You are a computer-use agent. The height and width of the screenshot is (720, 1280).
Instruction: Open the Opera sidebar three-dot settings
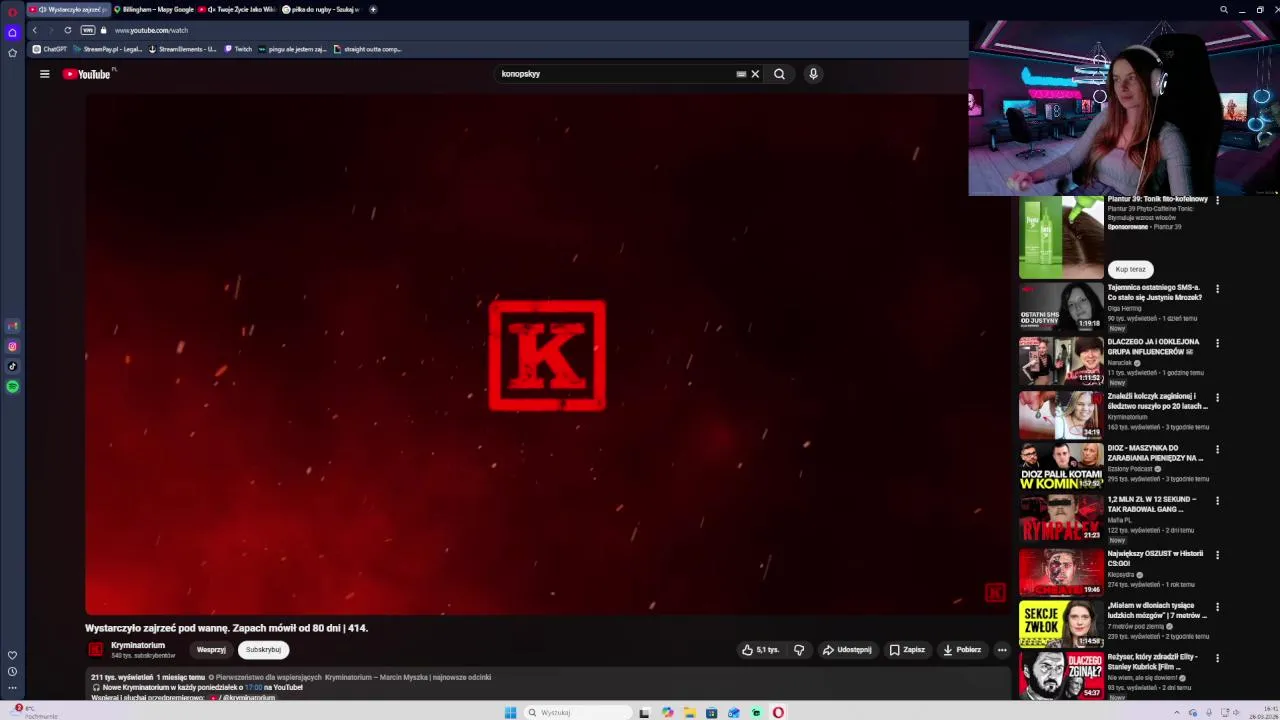(12, 688)
